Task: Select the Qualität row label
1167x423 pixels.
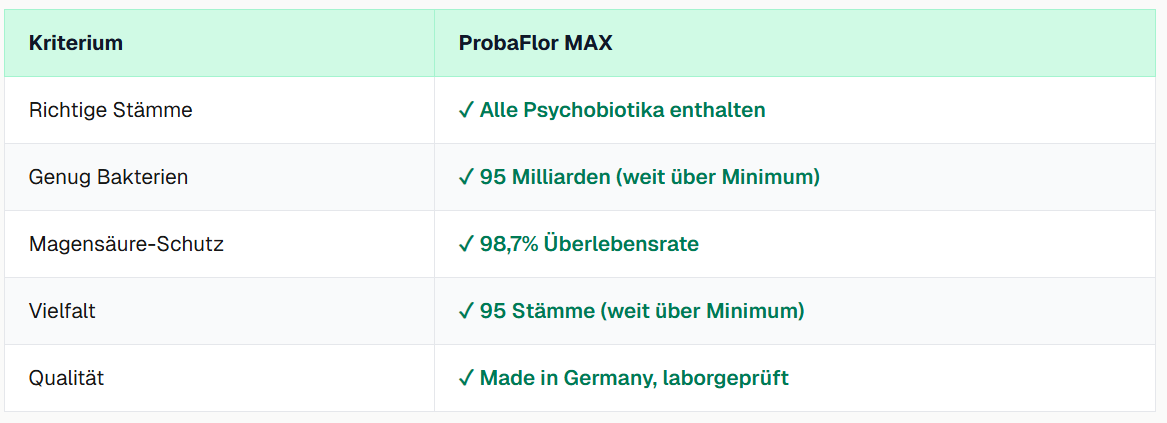Action: [67, 378]
